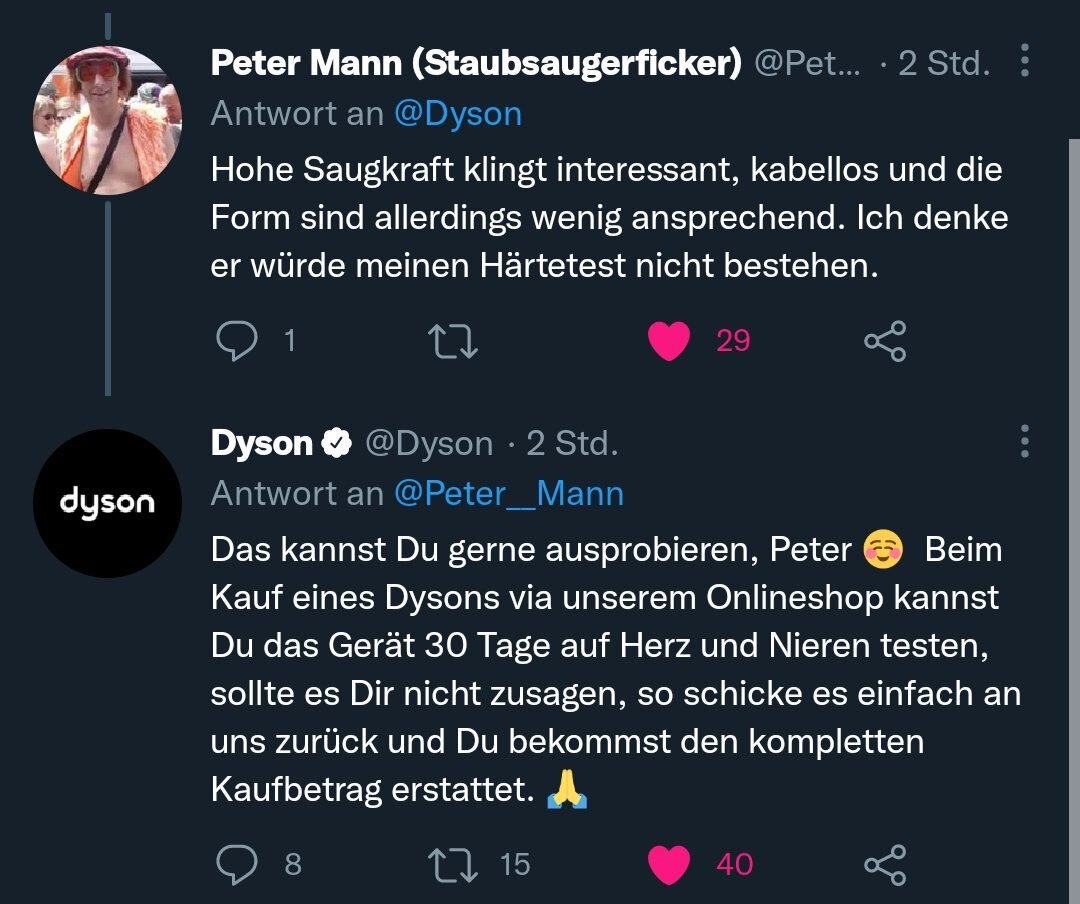
Task: Open Peter Mann (Staubsaugerficker) profile name
Action: coord(476,64)
